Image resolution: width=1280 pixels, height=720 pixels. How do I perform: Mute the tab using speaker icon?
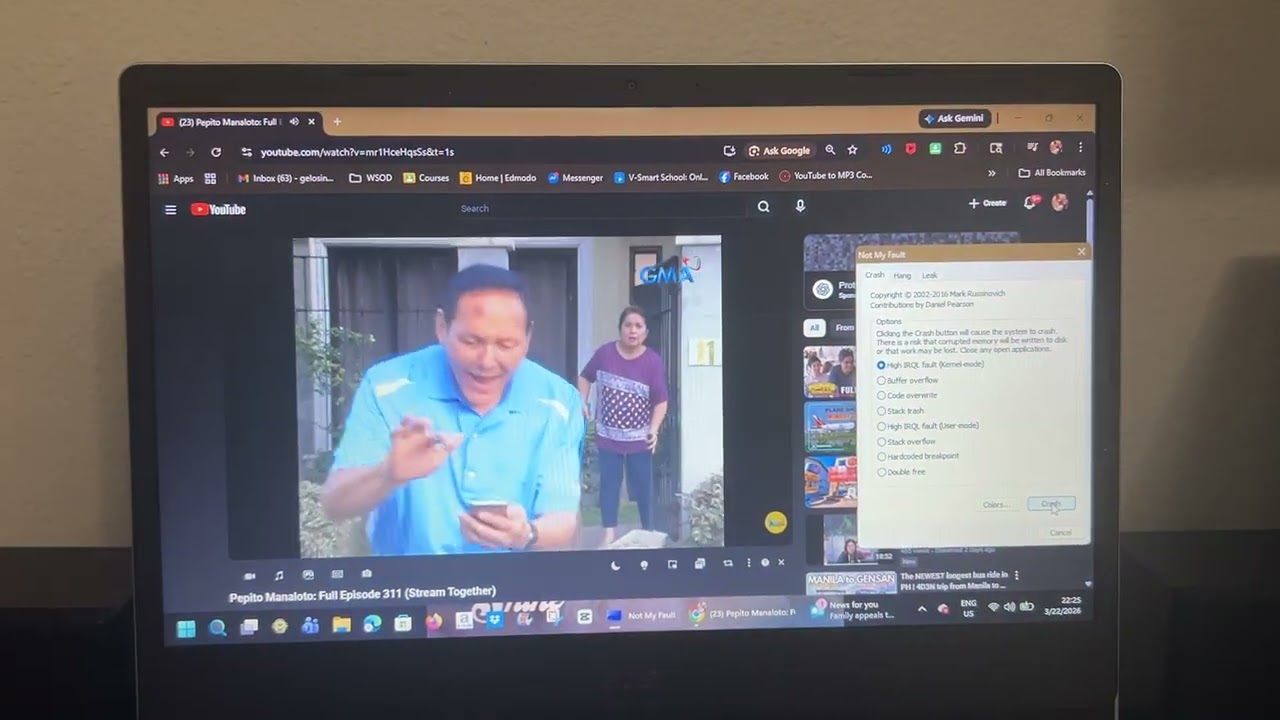coord(294,122)
